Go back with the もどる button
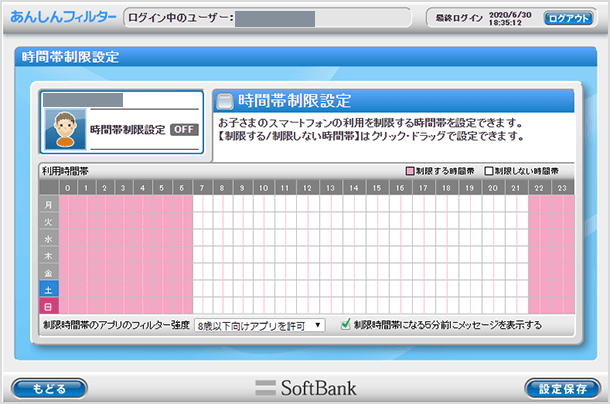This screenshot has height=404, width=610. tap(48, 387)
